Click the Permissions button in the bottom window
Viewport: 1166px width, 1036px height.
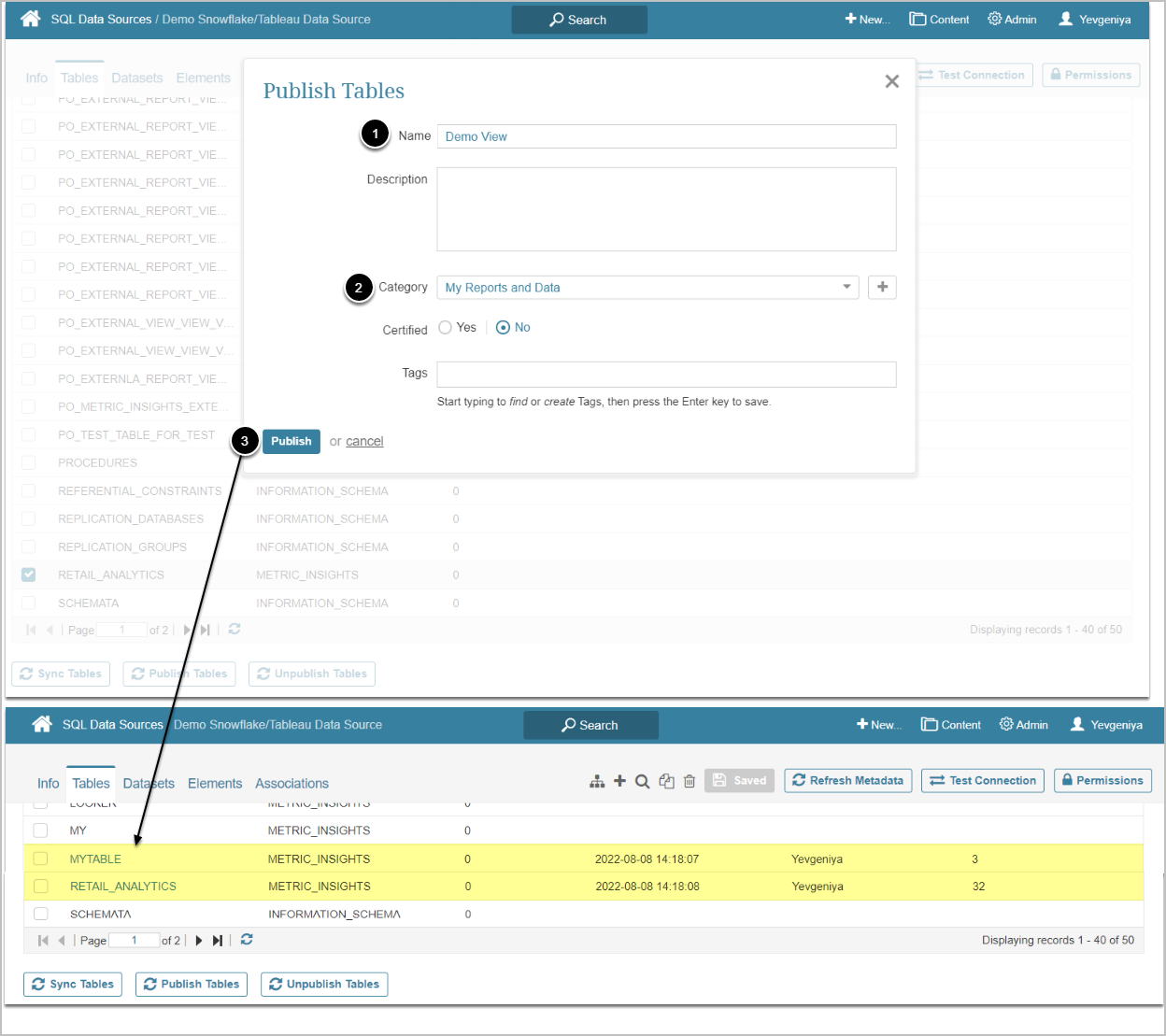[1102, 781]
